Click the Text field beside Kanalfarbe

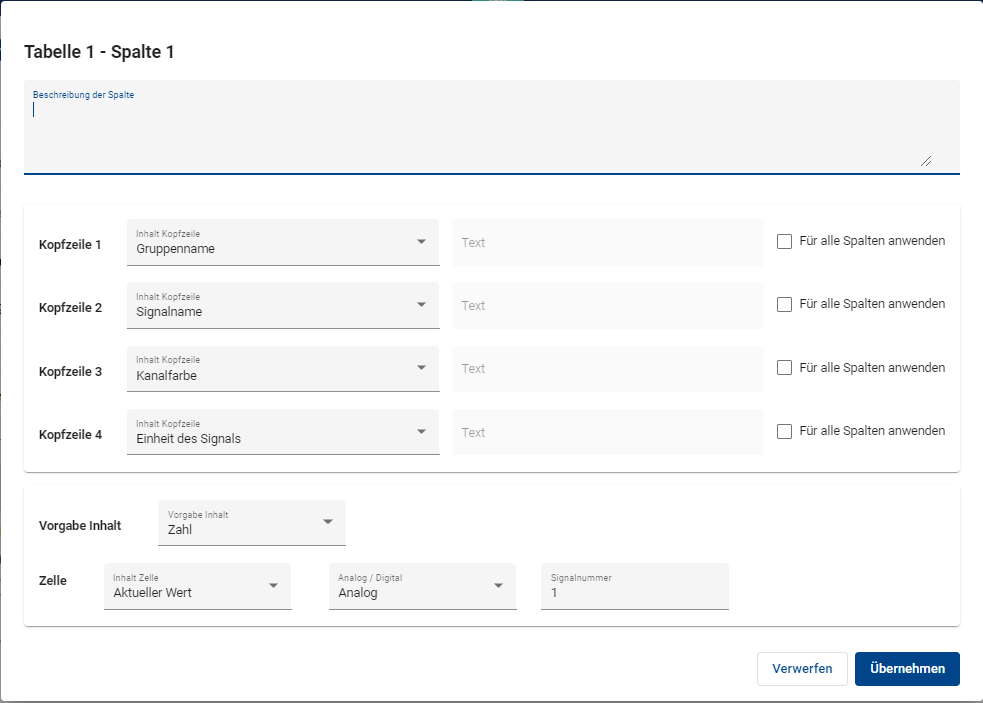point(607,369)
